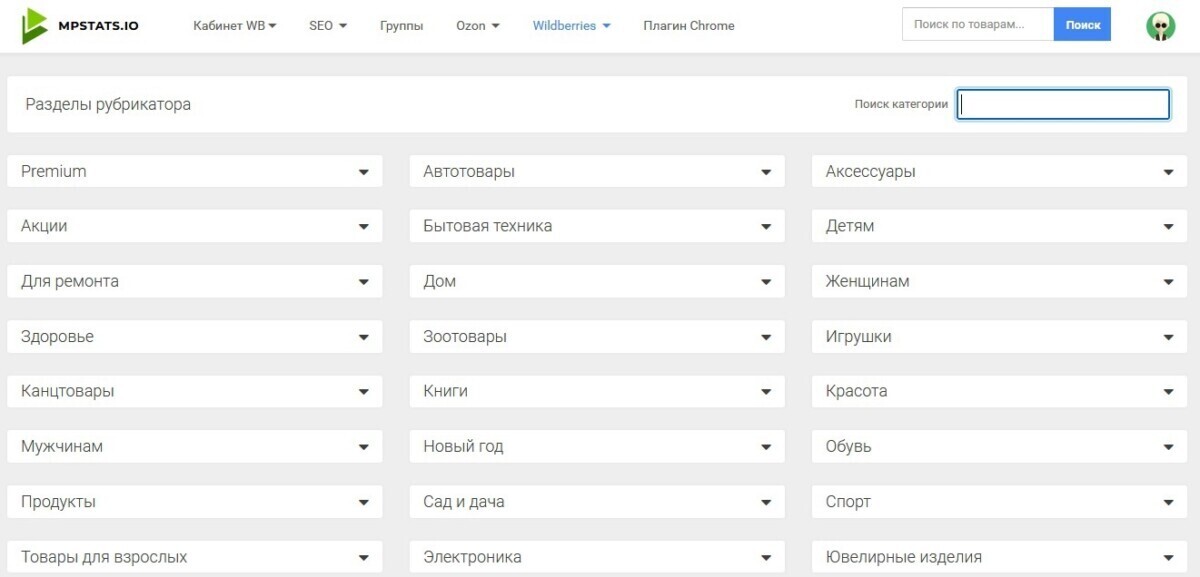Screen dimensions: 1200x577
Task: Open the Электроника category
Action: 597,557
